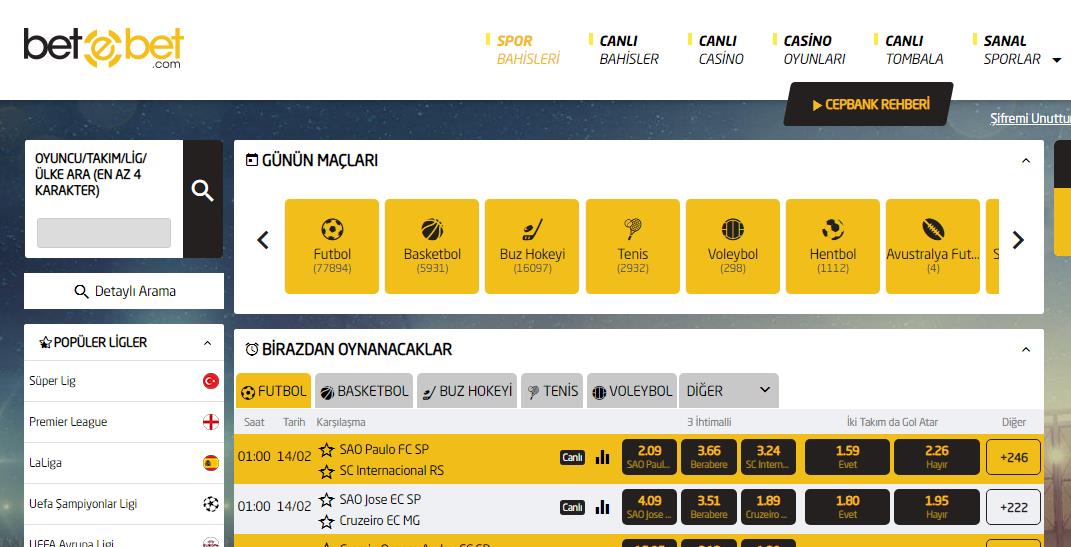Bet 1.89 on Cruzeiro win
The width and height of the screenshot is (1071, 547).
point(768,507)
